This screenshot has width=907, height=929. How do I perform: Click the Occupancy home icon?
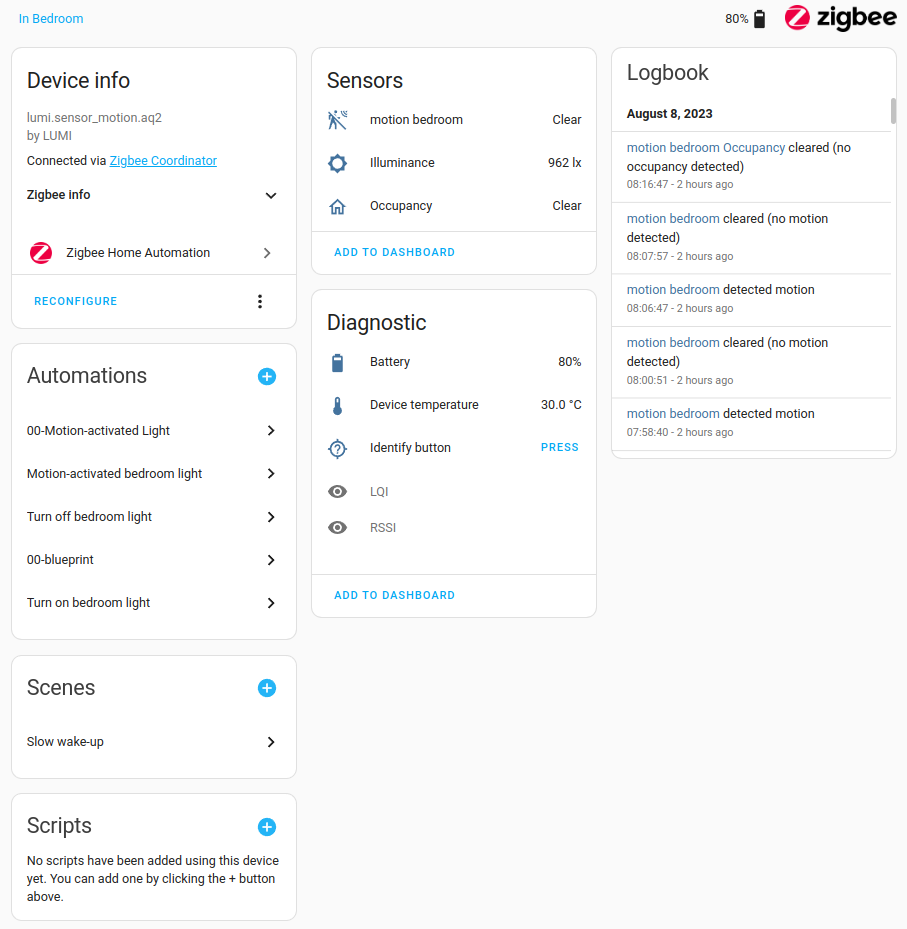coord(337,205)
